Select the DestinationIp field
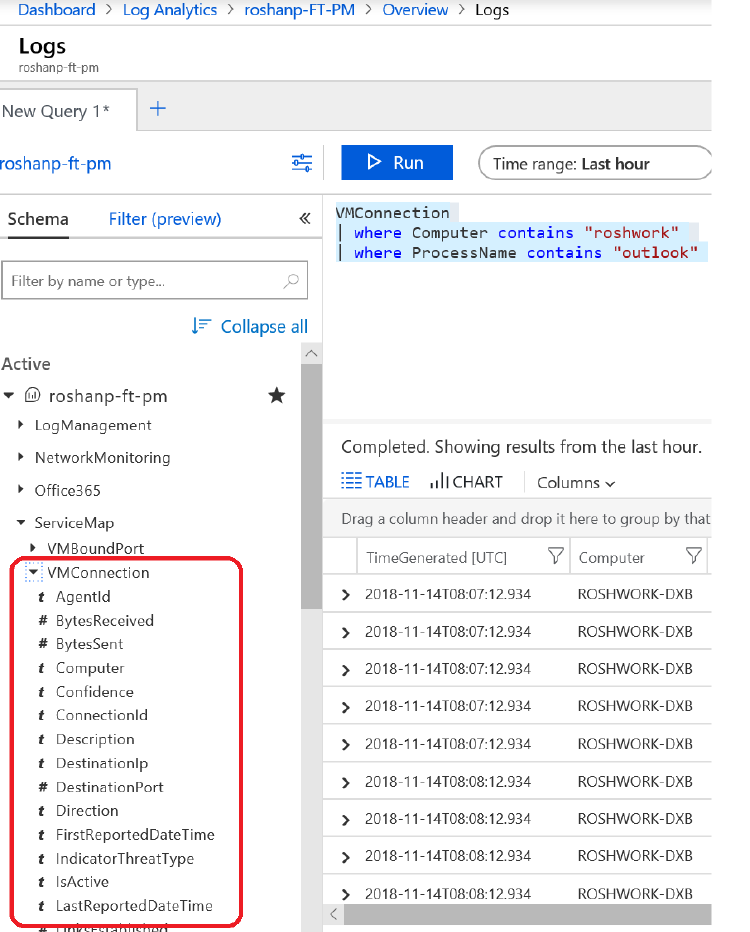Viewport: 750px width, 932px height. pos(102,763)
